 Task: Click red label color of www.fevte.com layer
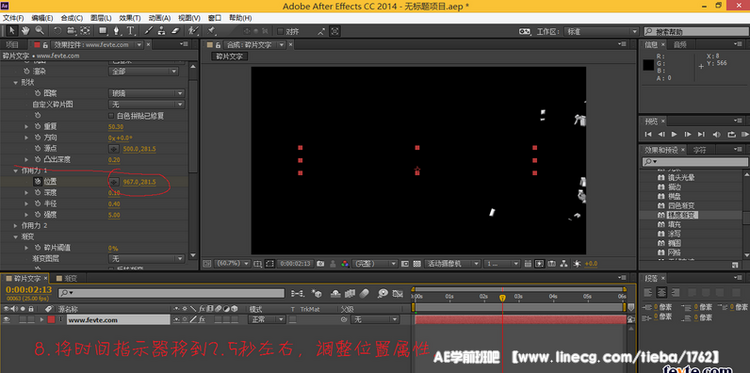coord(51,319)
